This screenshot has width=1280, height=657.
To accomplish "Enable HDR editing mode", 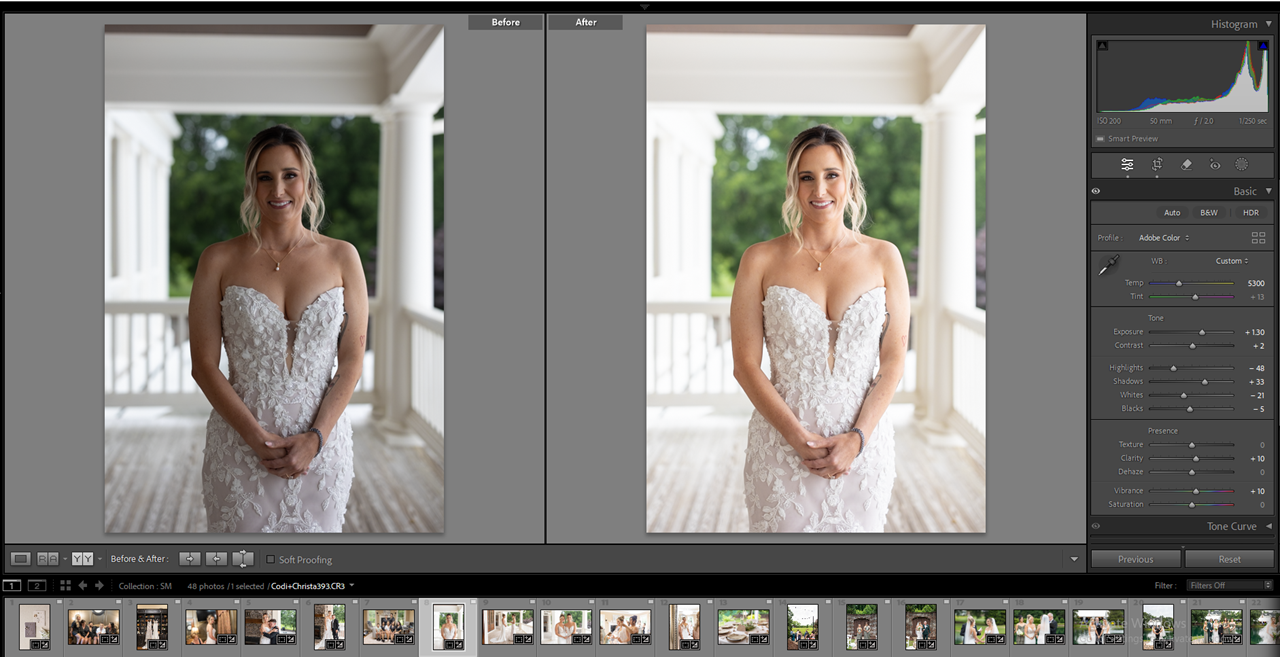I will (x=1251, y=213).
